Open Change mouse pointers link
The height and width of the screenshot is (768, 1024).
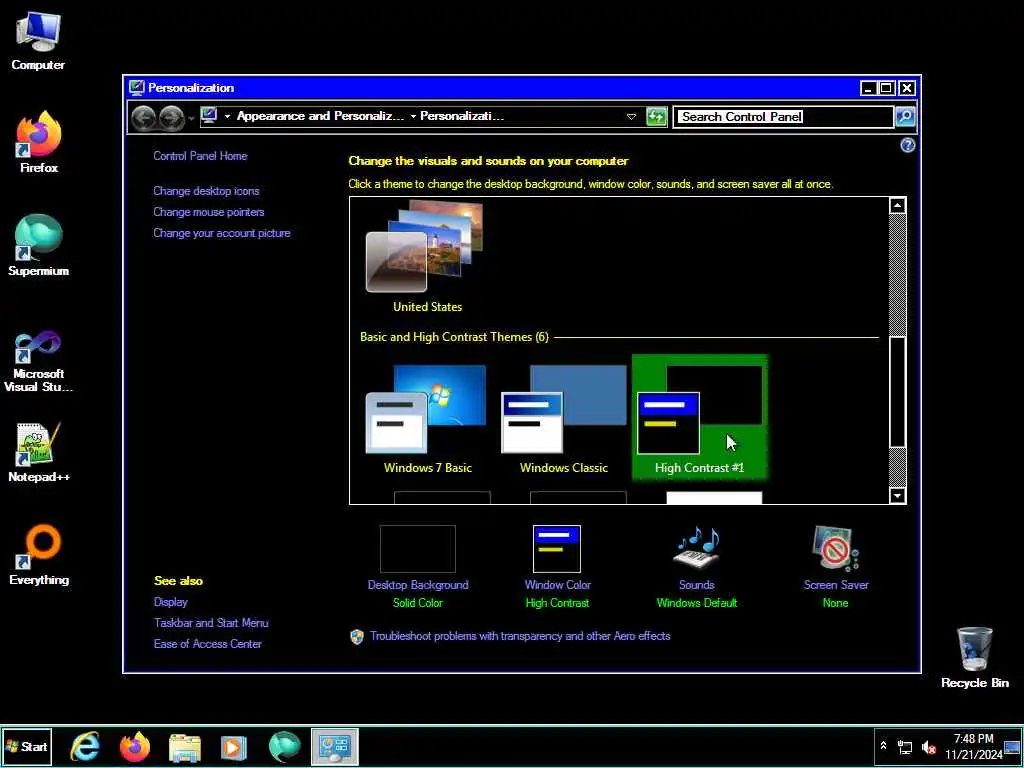[x=208, y=212]
